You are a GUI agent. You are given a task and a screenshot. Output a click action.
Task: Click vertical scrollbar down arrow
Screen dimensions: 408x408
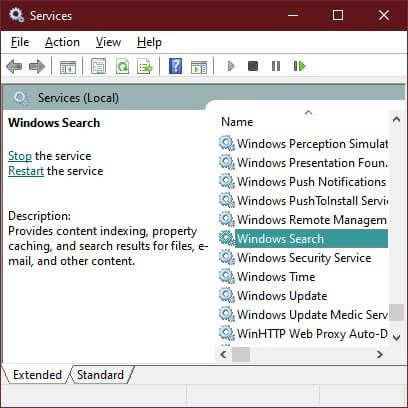coord(396,337)
